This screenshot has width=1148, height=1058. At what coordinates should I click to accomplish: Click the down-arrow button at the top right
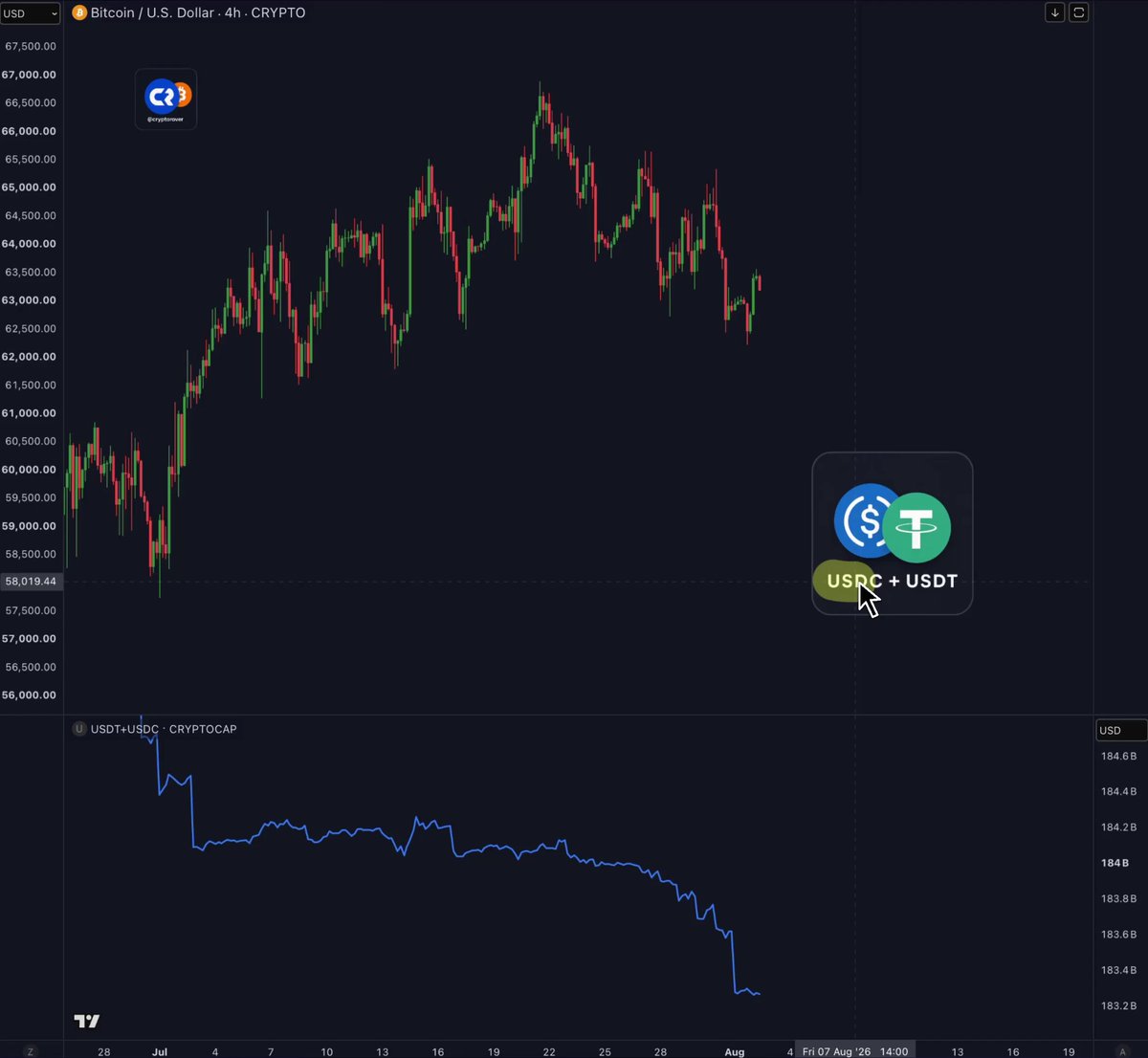pyautogui.click(x=1054, y=12)
